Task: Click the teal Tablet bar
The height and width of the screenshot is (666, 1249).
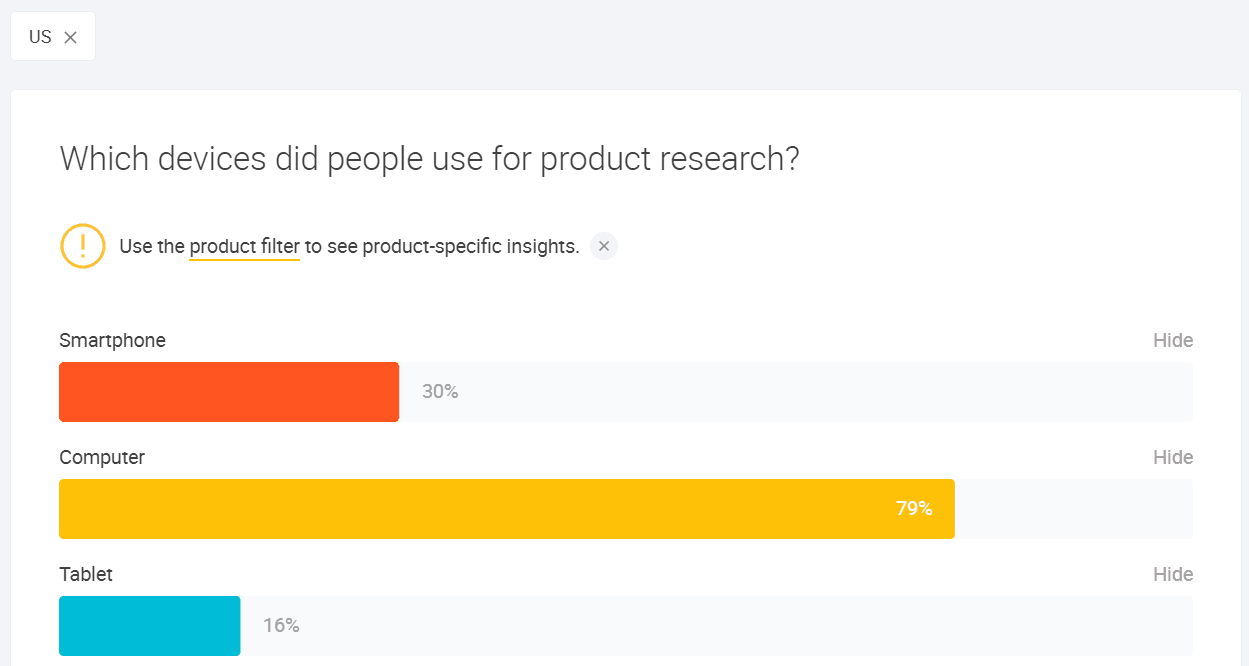Action: (150, 626)
